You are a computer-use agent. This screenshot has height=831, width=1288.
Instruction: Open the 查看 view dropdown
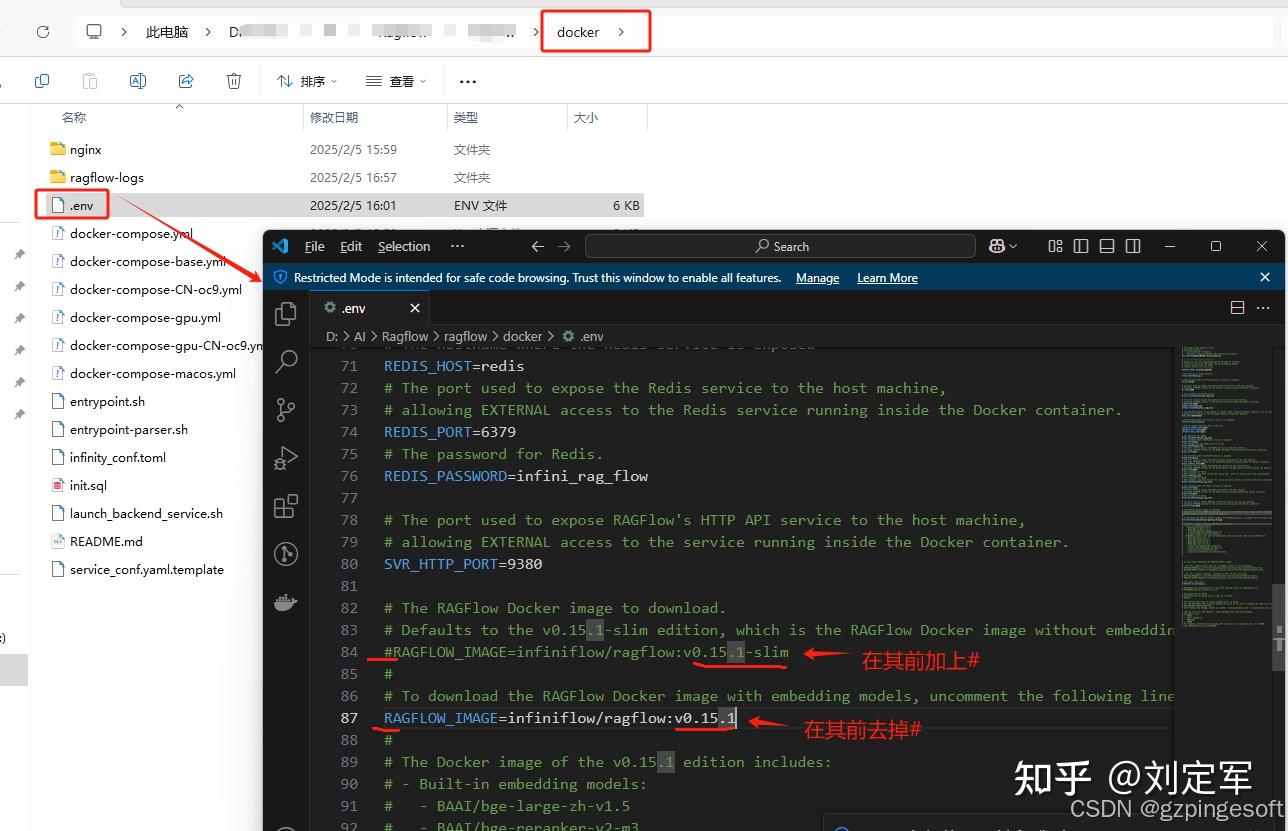click(x=396, y=81)
